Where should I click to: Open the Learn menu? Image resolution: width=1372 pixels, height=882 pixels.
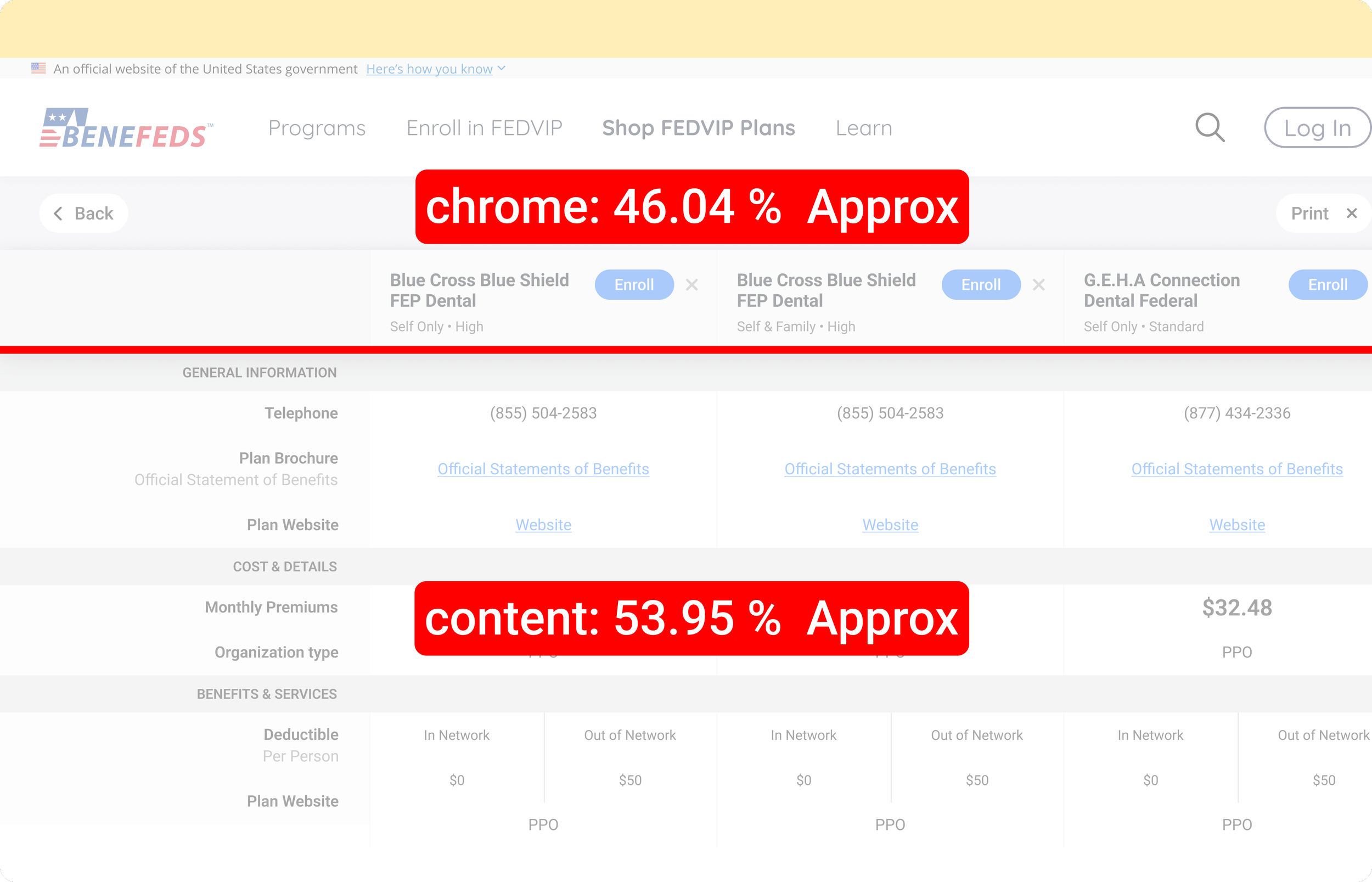(864, 128)
